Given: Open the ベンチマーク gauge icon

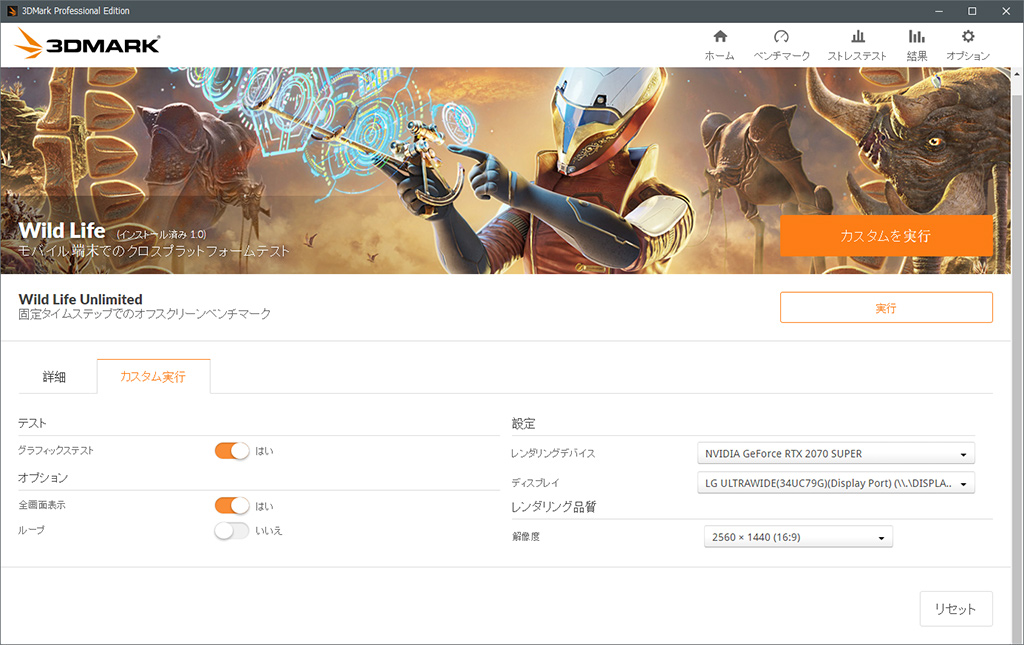Looking at the screenshot, I should (781, 37).
